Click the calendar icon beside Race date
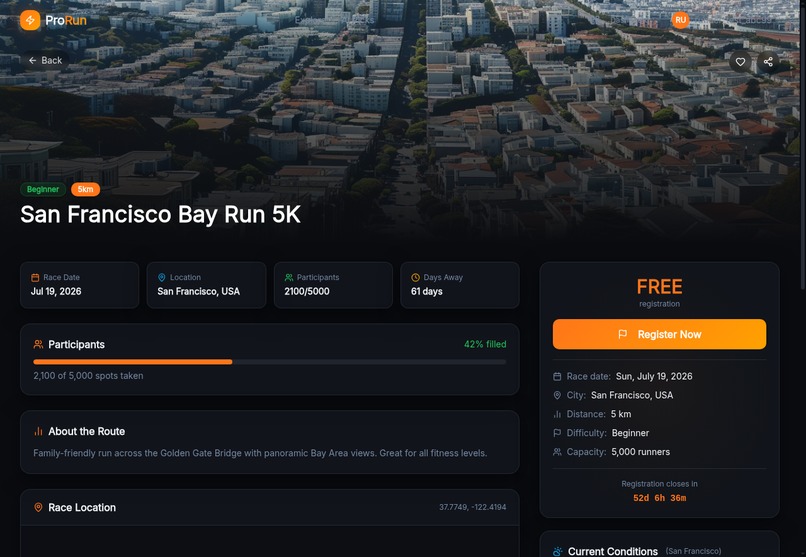The height and width of the screenshot is (557, 806). pyautogui.click(x=557, y=377)
